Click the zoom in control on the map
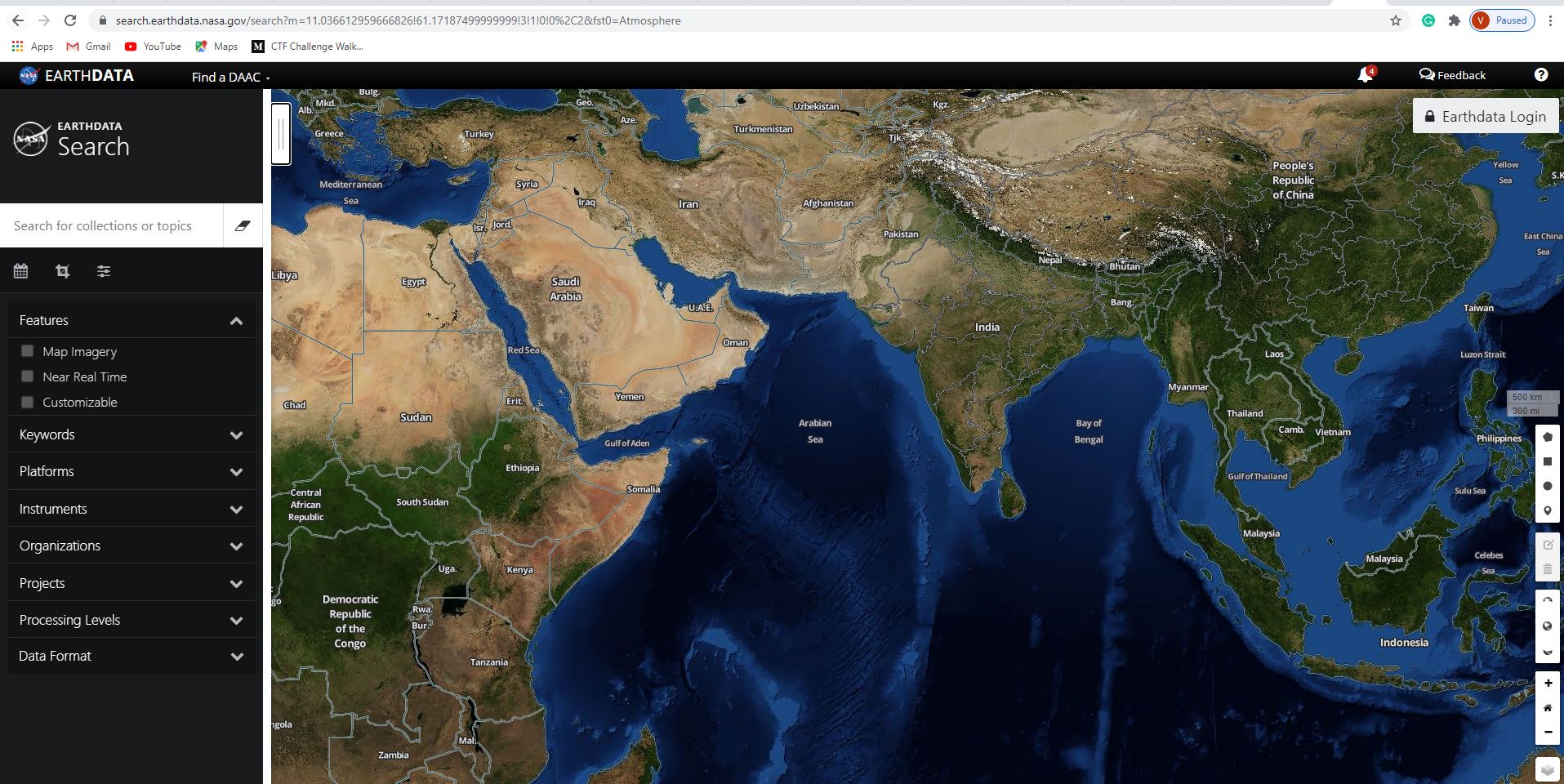This screenshot has width=1564, height=784. pyautogui.click(x=1548, y=683)
